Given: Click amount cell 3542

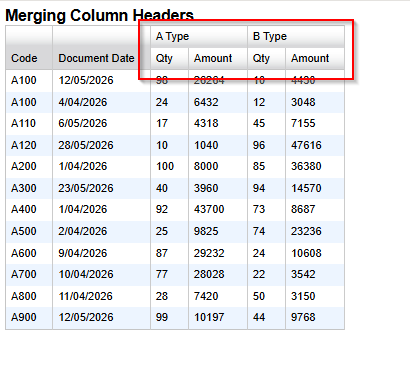Looking at the screenshot, I should tap(315, 274).
